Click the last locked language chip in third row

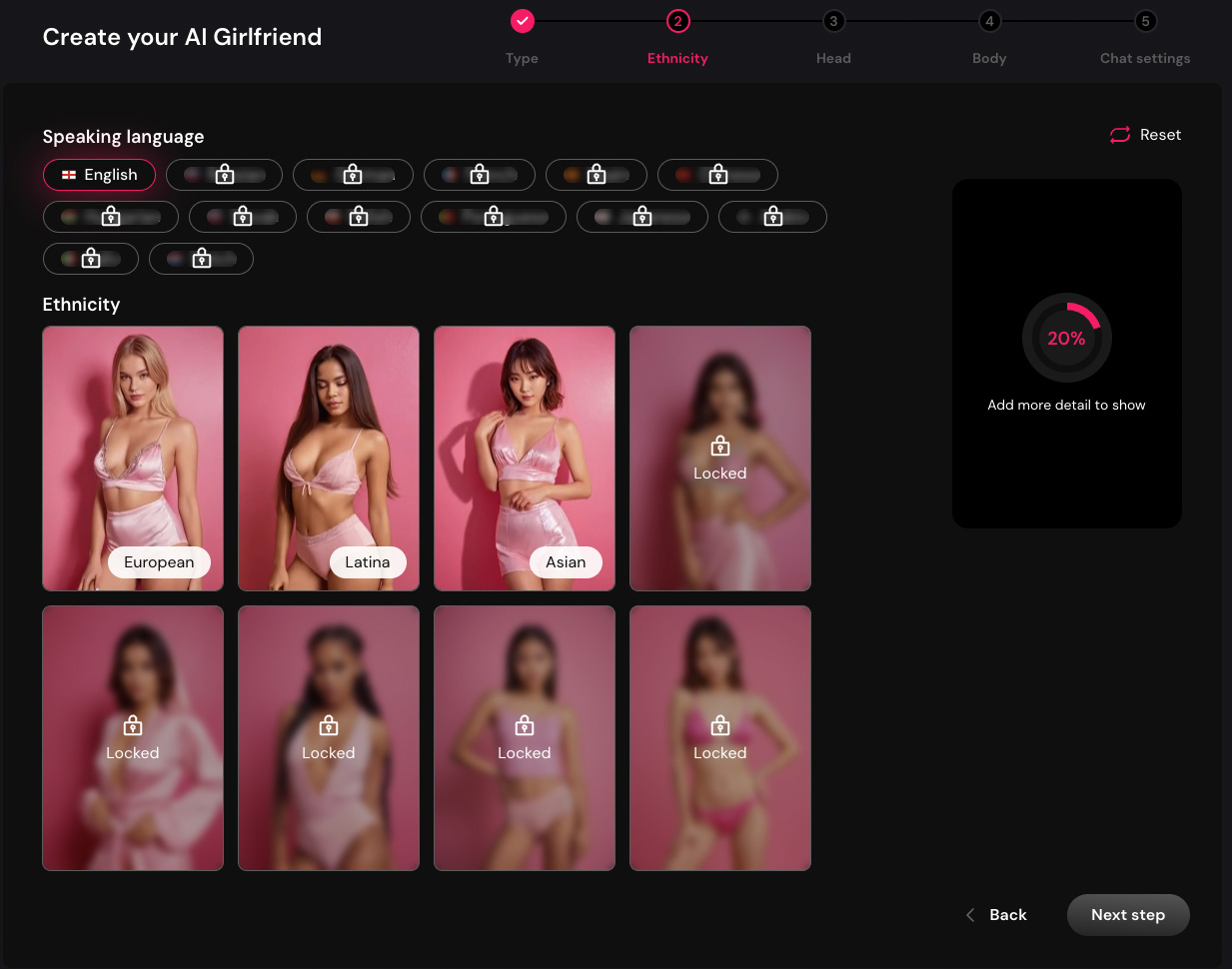pyautogui.click(x=201, y=259)
